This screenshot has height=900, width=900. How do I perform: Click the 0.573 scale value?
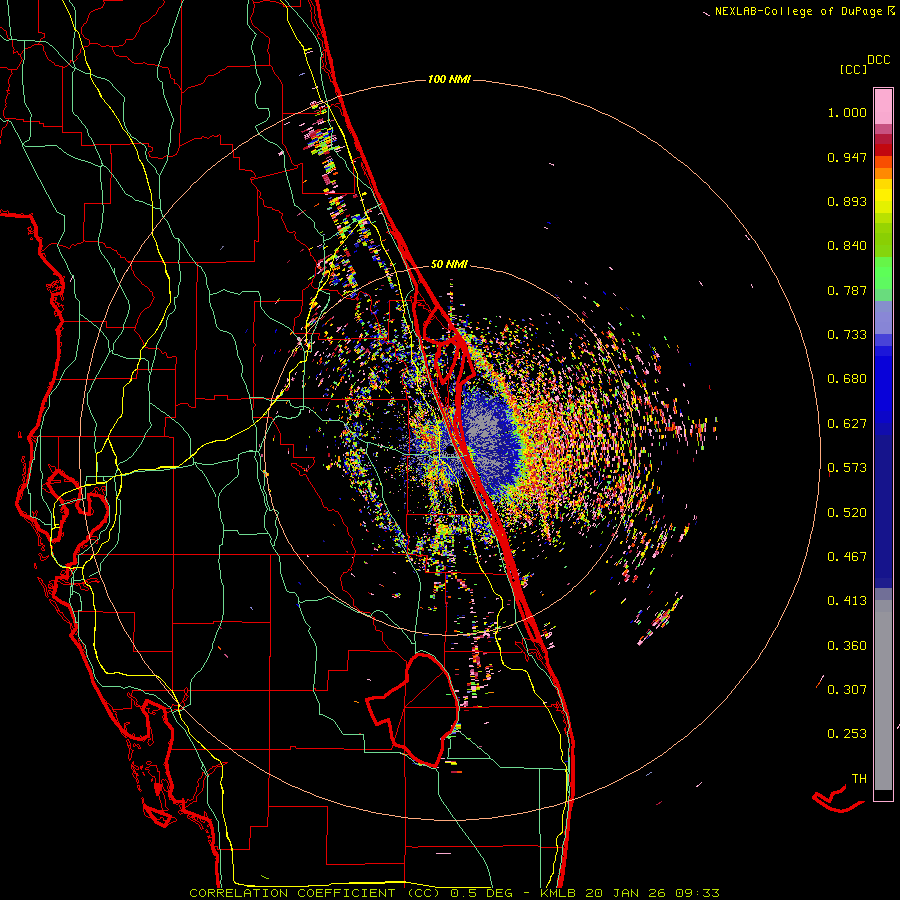click(847, 468)
